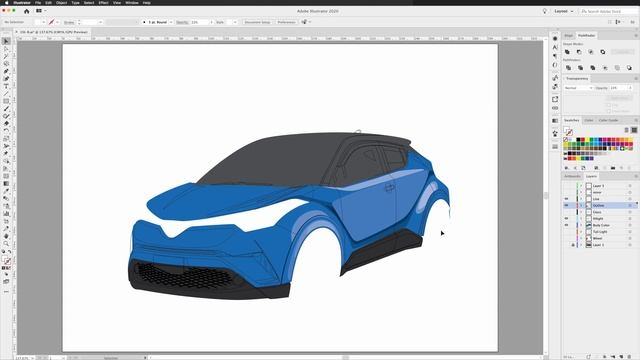Select the Paintbrush tool
The height and width of the screenshot is (360, 640).
[6, 109]
